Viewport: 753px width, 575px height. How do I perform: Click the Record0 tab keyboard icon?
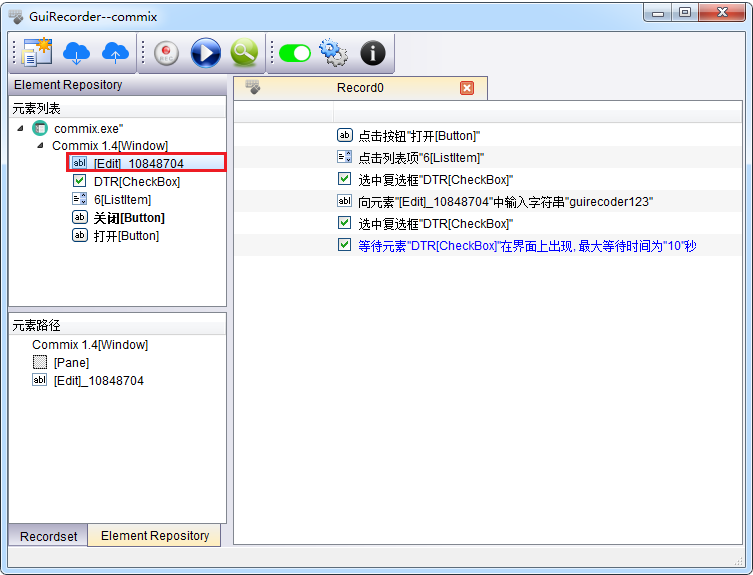pos(253,87)
